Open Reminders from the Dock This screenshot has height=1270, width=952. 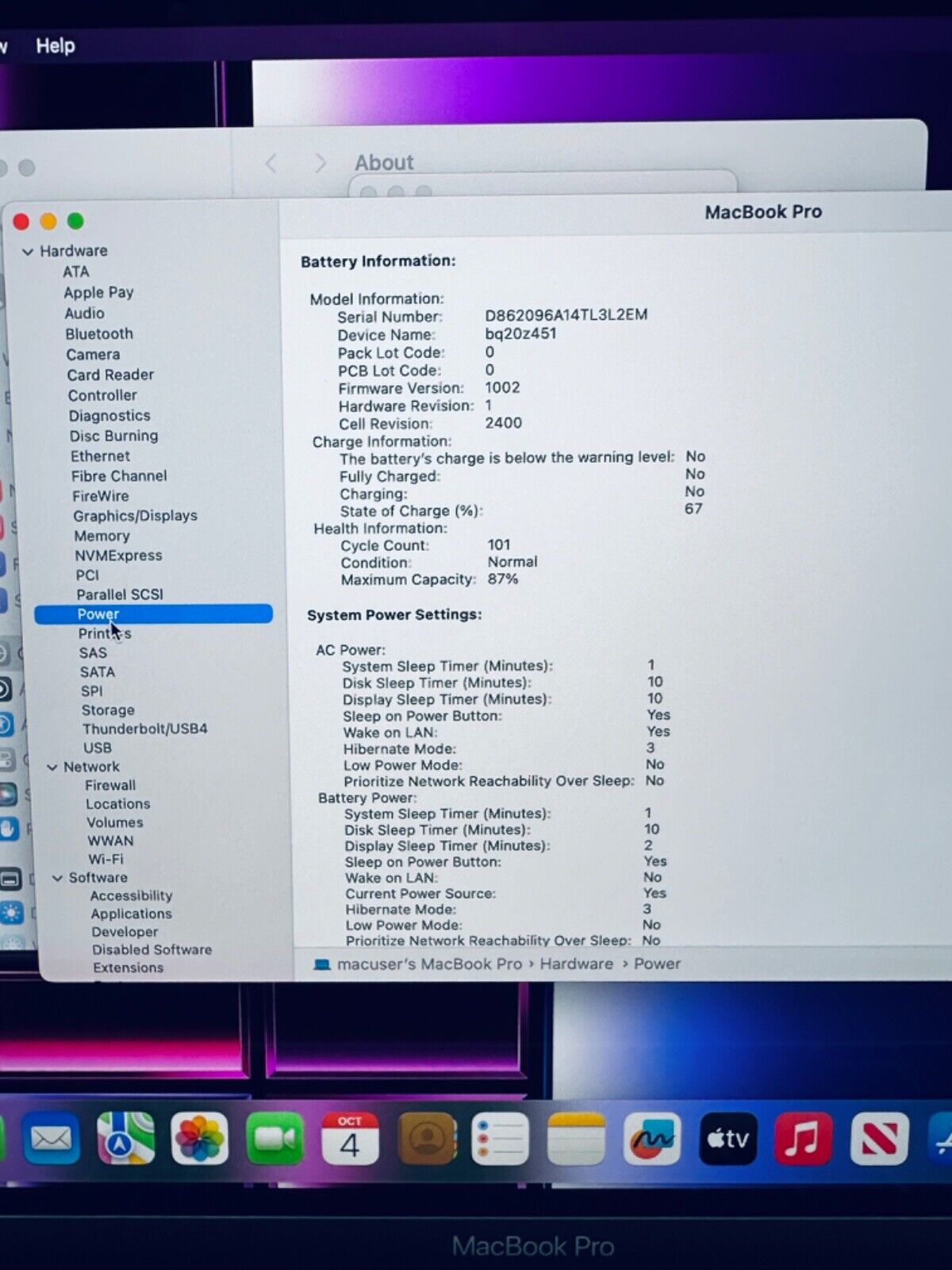tap(500, 1139)
